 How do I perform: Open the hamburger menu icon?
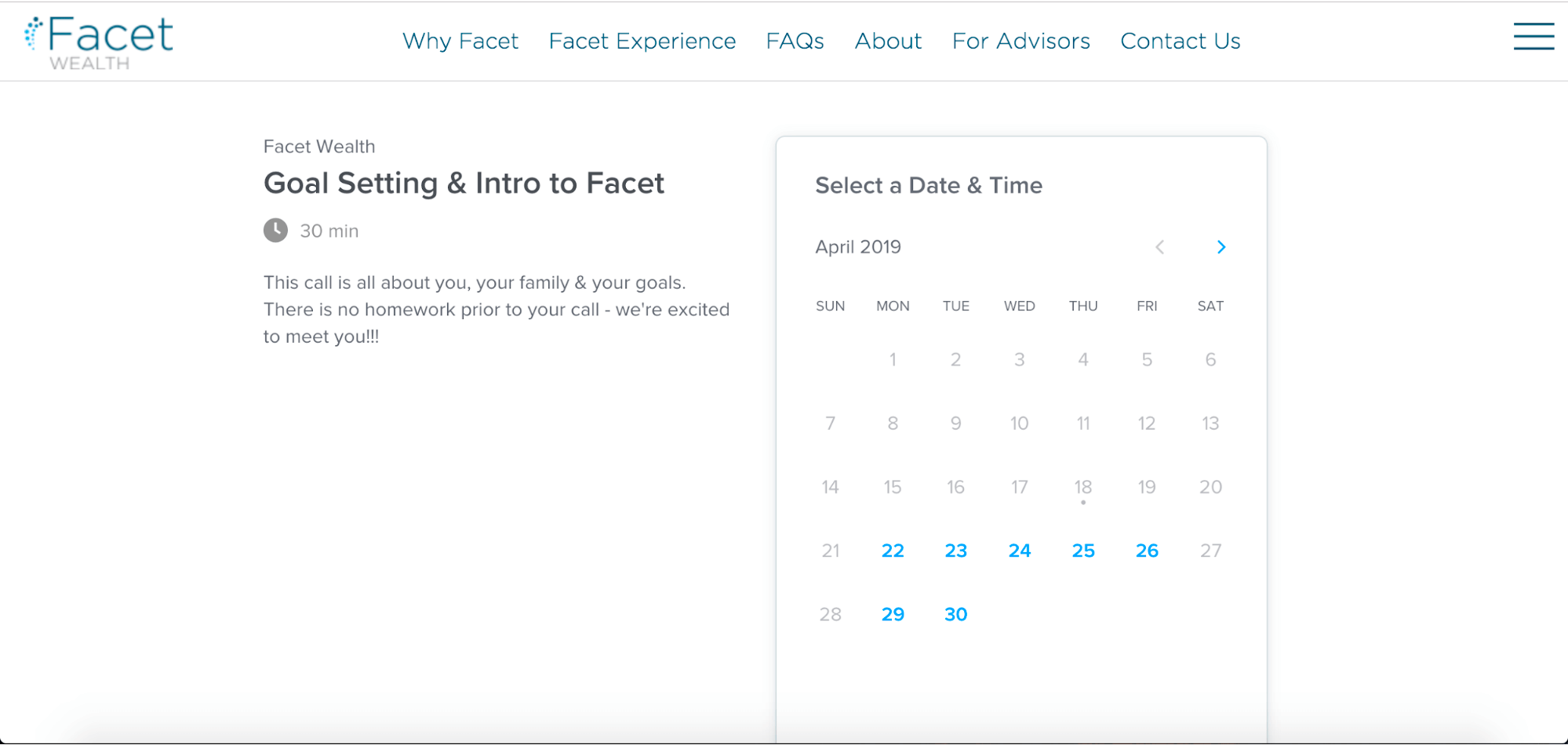point(1533,37)
